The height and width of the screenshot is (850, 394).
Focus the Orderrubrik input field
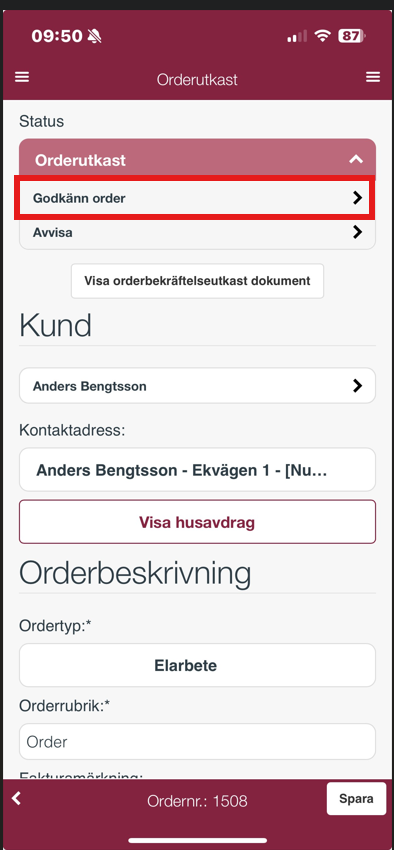point(197,742)
